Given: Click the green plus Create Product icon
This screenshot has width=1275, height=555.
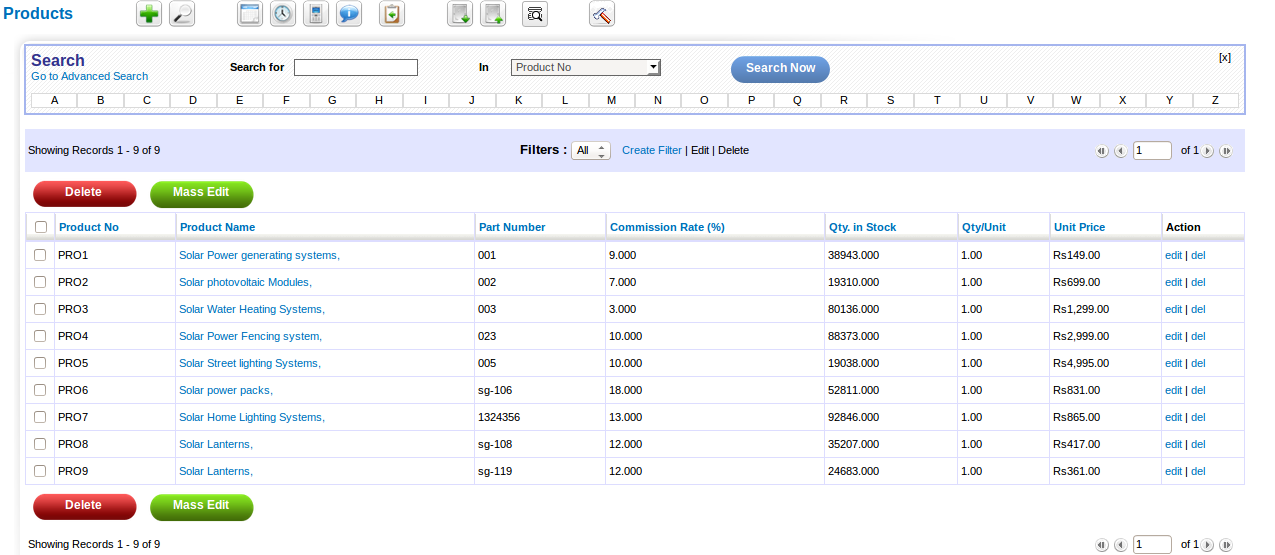Looking at the screenshot, I should (149, 14).
